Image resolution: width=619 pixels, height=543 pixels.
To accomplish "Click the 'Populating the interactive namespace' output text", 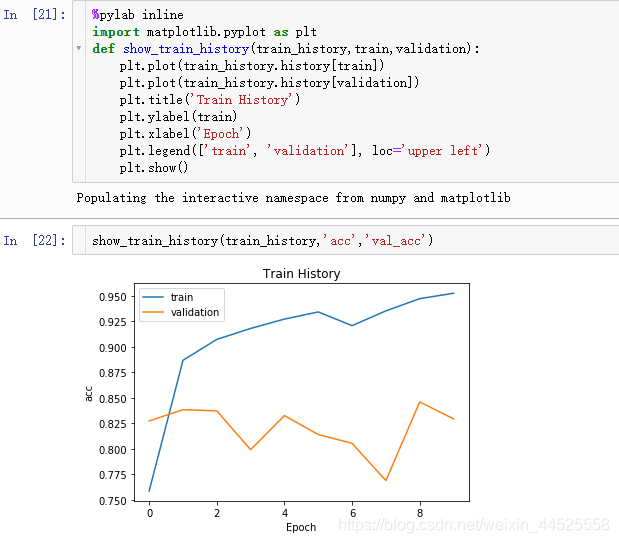I will 293,198.
